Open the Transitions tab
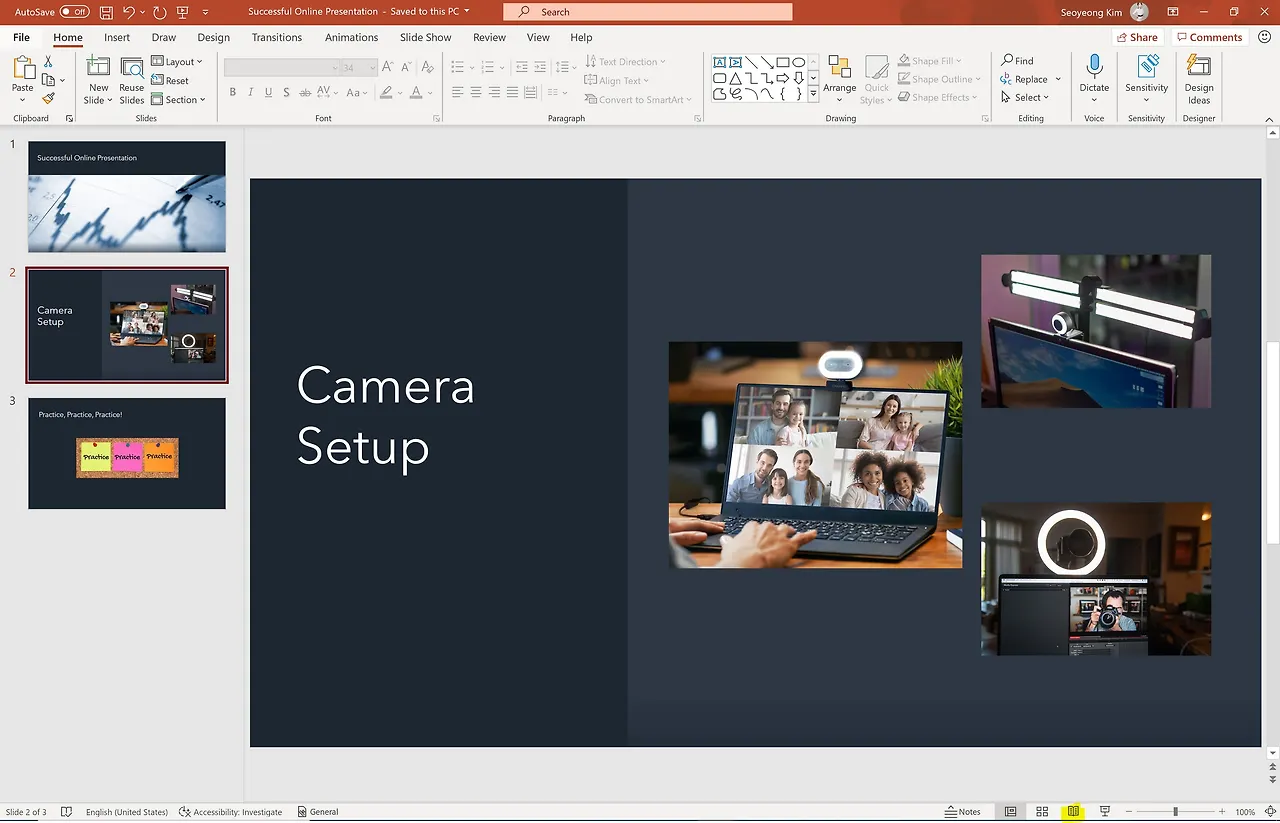This screenshot has width=1280, height=823. (277, 37)
